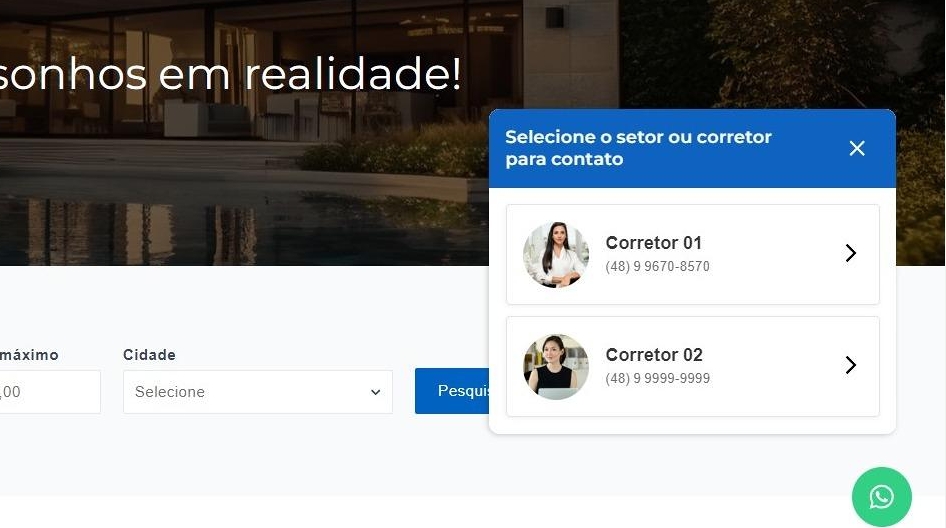Viewport: 946px width, 528px height.
Task: Select Corretor 01 profile photo
Action: coord(556,254)
